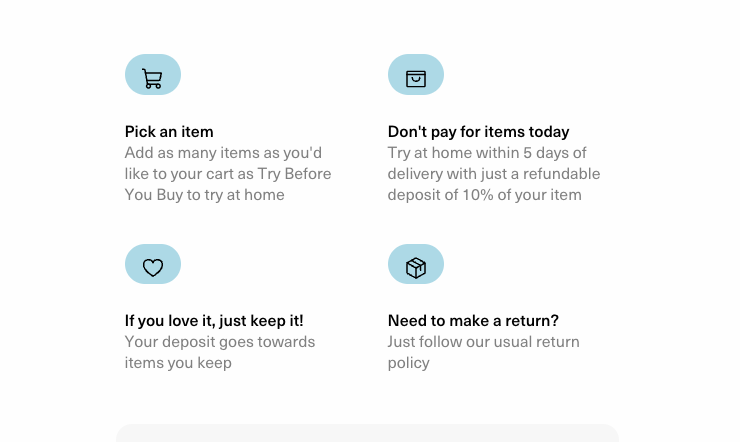The image size is (740, 442).
Task: Select the "Don't pay for items today" heading
Action: (478, 132)
